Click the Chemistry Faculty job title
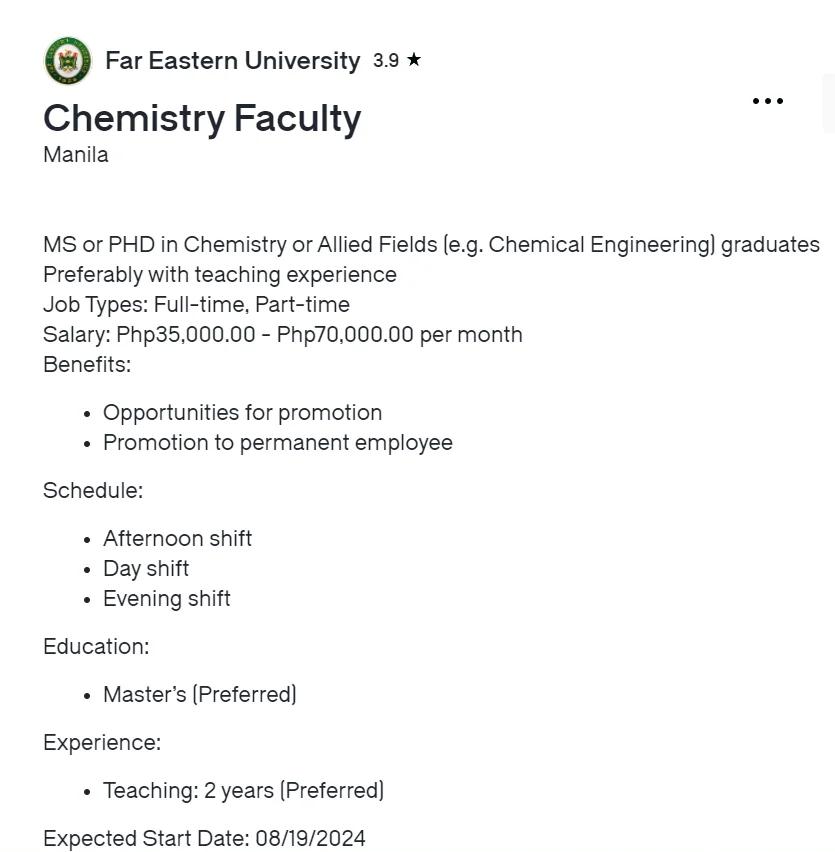 point(202,118)
